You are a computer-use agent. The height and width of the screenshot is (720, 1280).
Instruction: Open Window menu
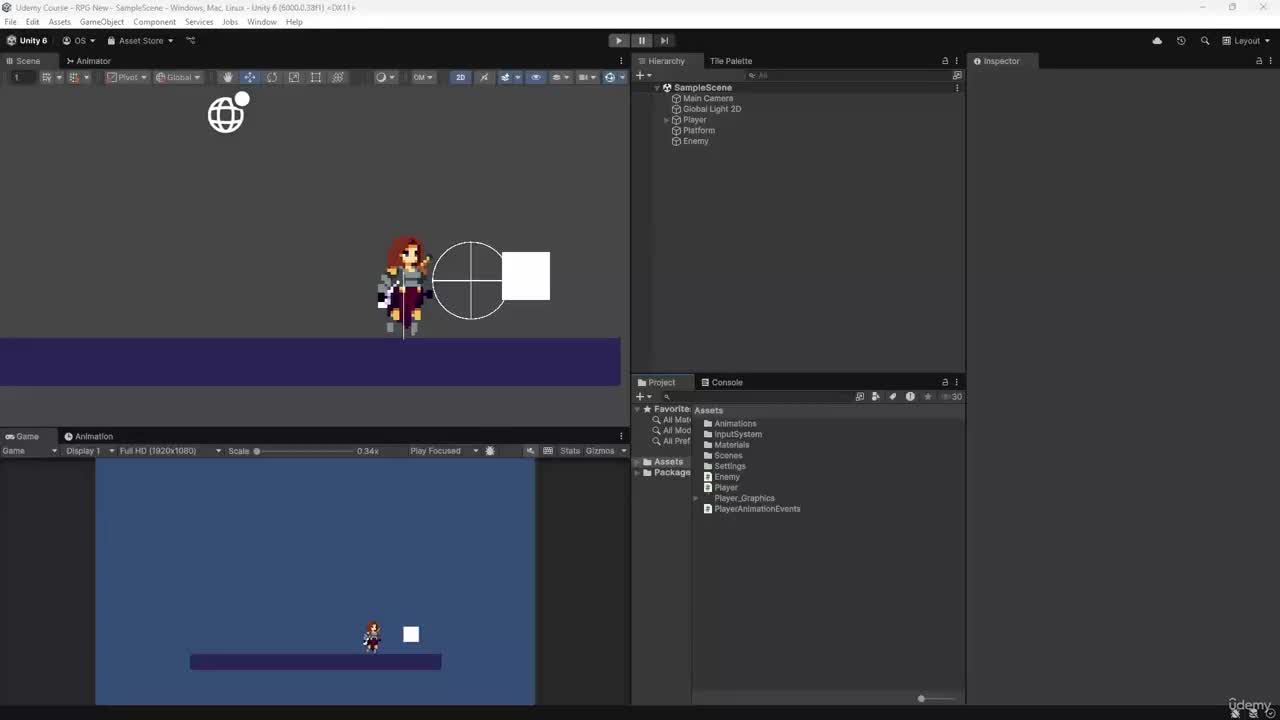tap(262, 22)
